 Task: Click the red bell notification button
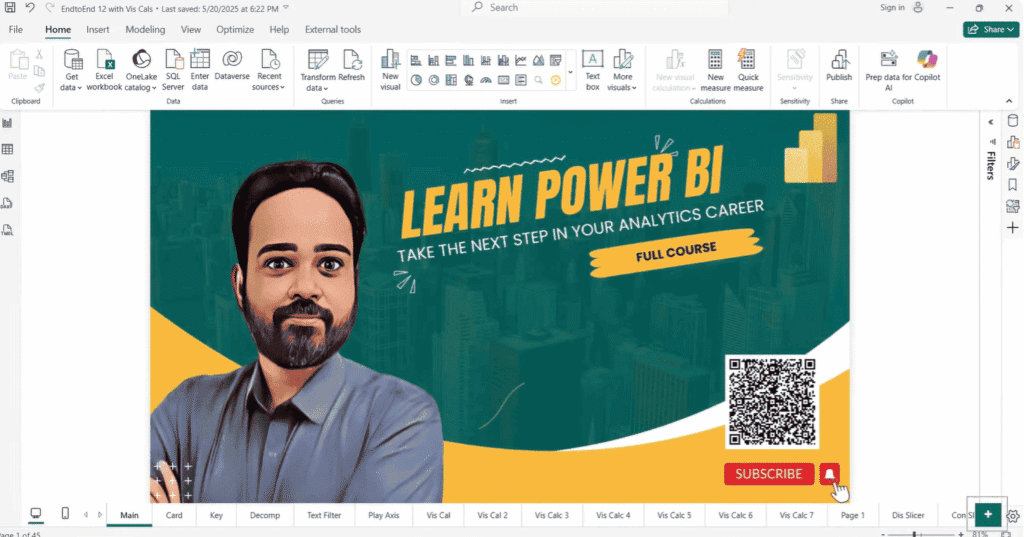829,474
